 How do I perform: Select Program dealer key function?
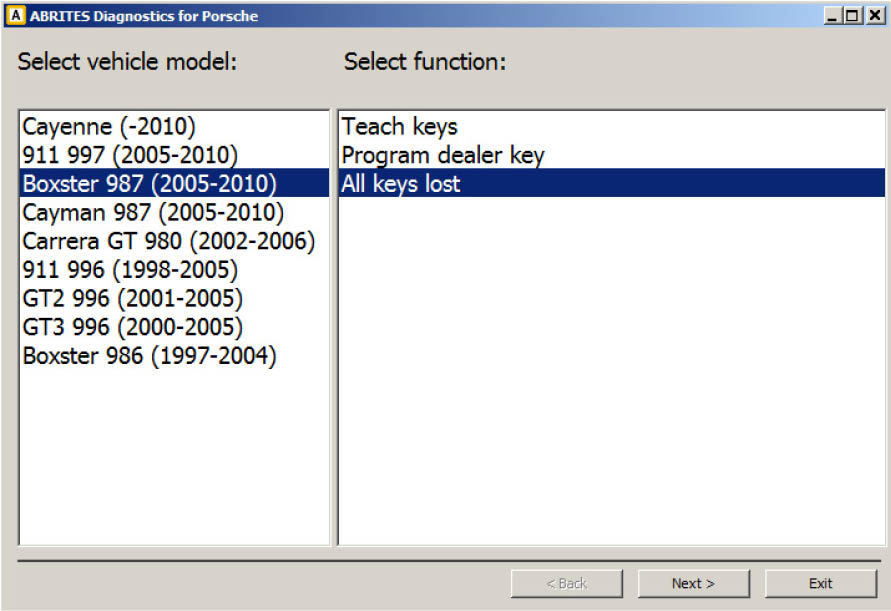[x=443, y=155]
